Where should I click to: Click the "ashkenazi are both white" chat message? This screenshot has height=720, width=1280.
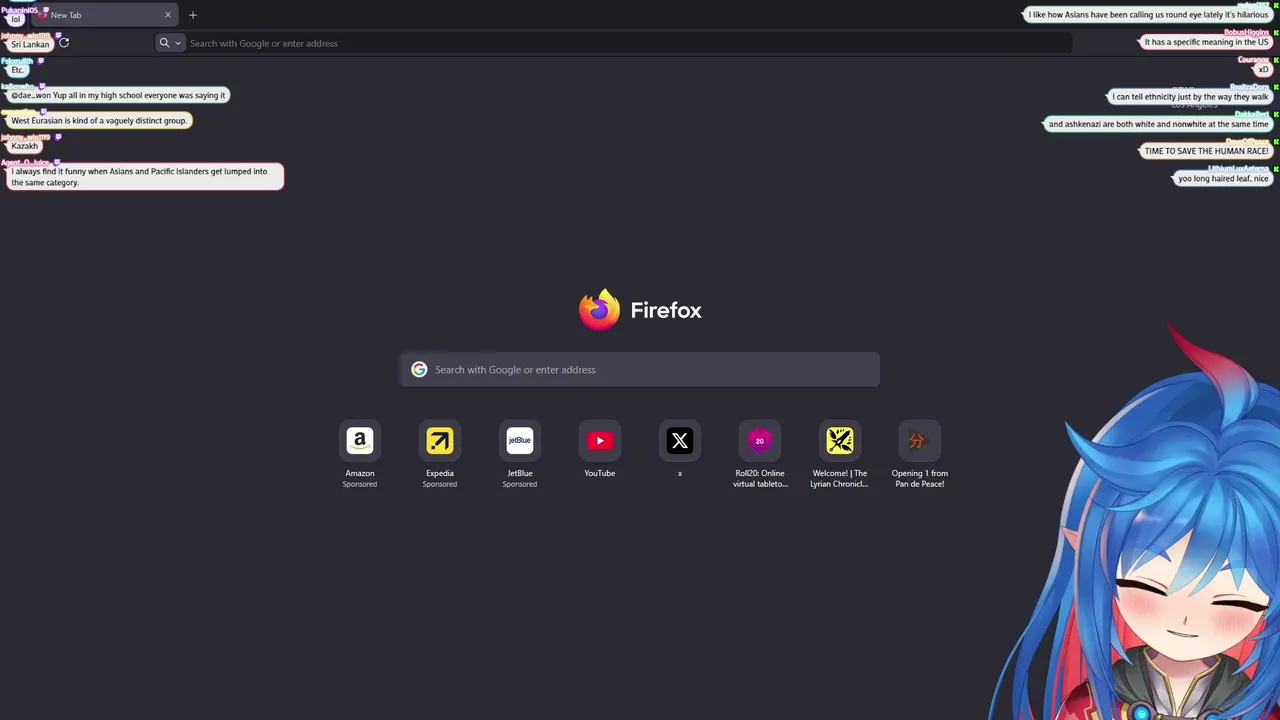tap(1158, 124)
